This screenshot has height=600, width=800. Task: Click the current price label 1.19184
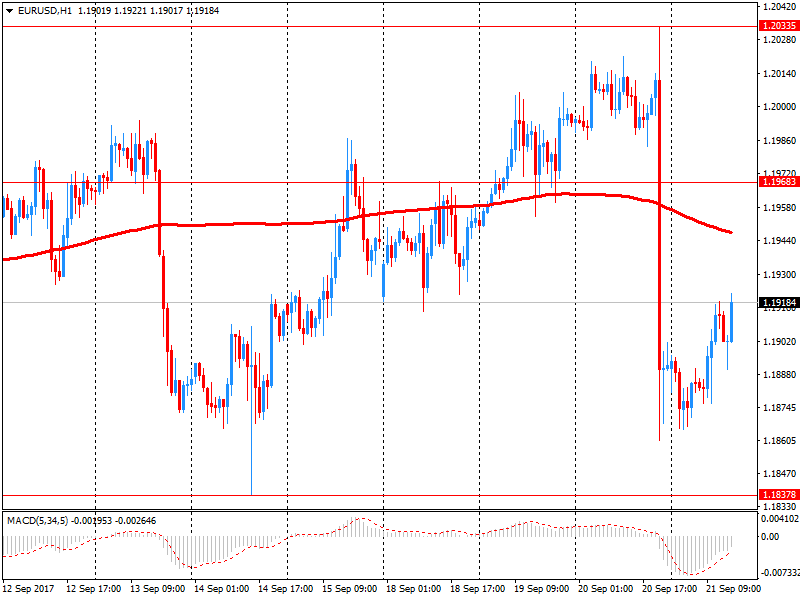click(779, 303)
